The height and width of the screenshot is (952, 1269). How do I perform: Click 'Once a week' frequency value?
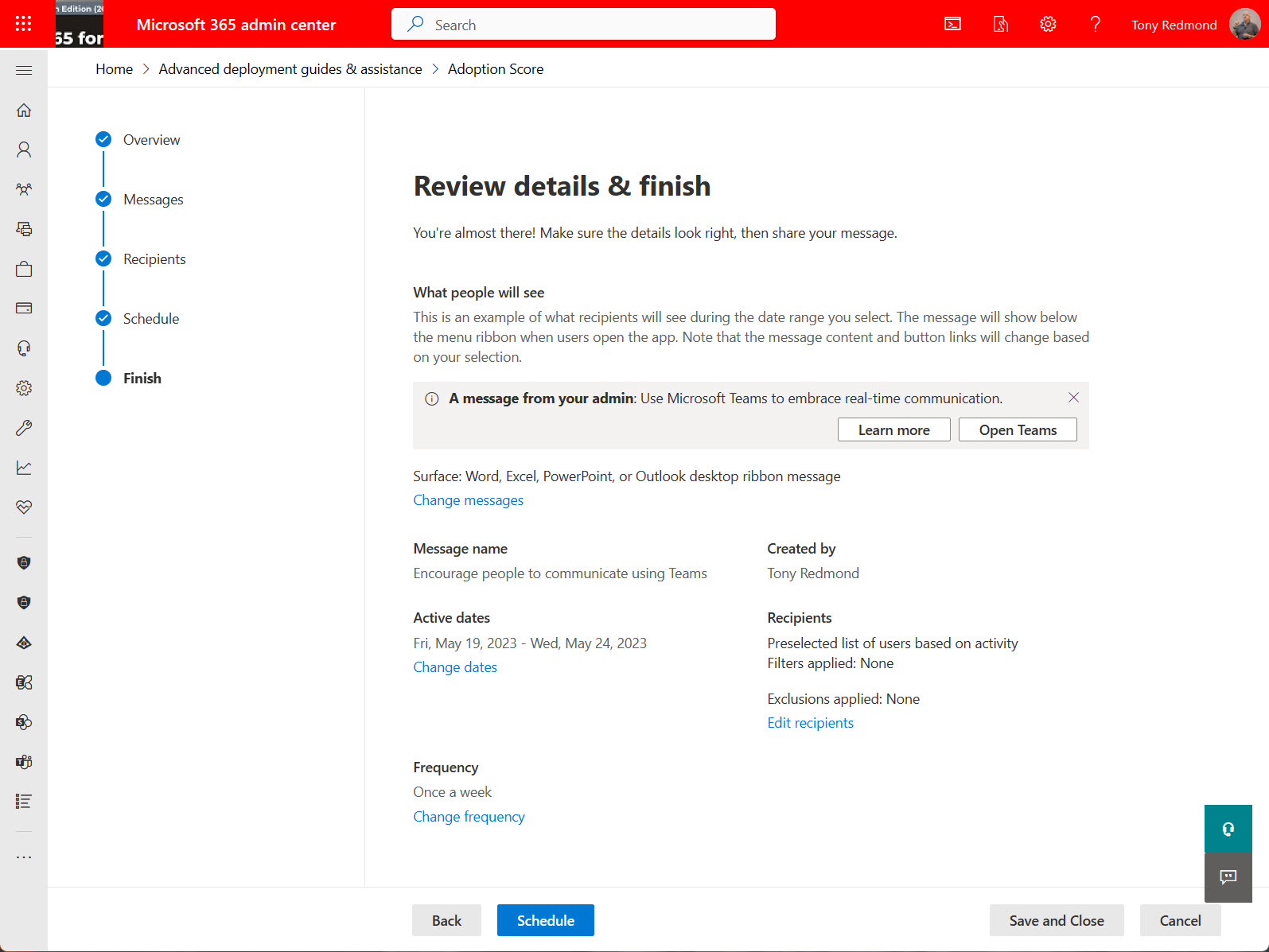point(453,792)
